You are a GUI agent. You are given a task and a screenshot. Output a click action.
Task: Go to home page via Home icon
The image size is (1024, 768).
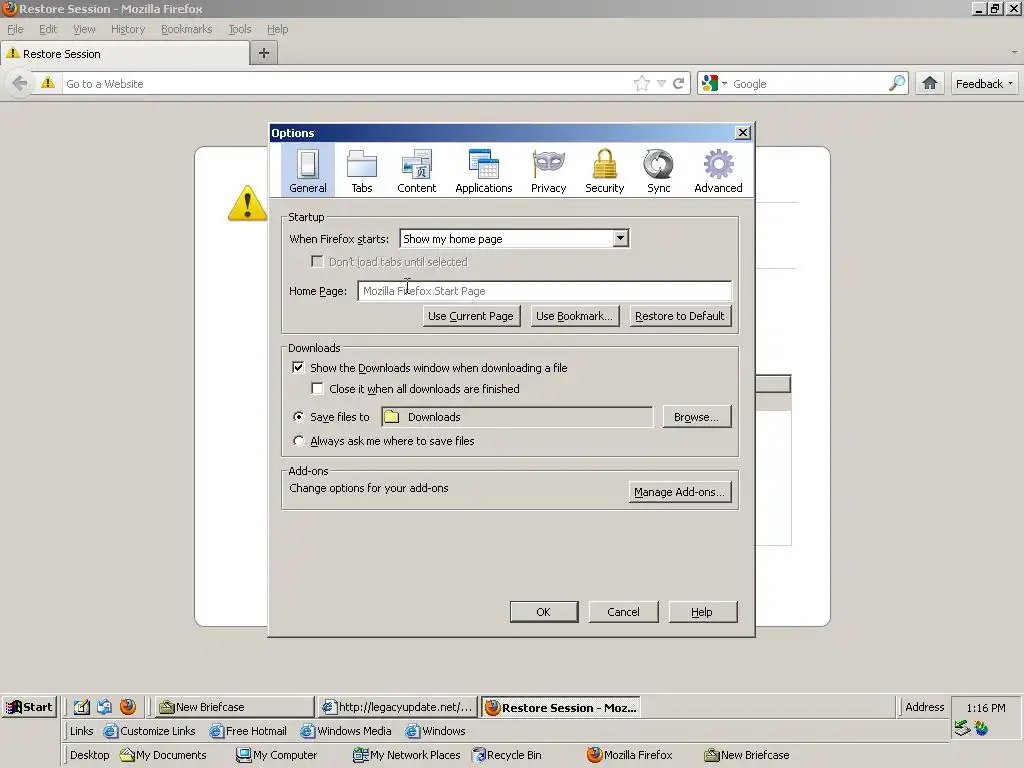tap(930, 83)
